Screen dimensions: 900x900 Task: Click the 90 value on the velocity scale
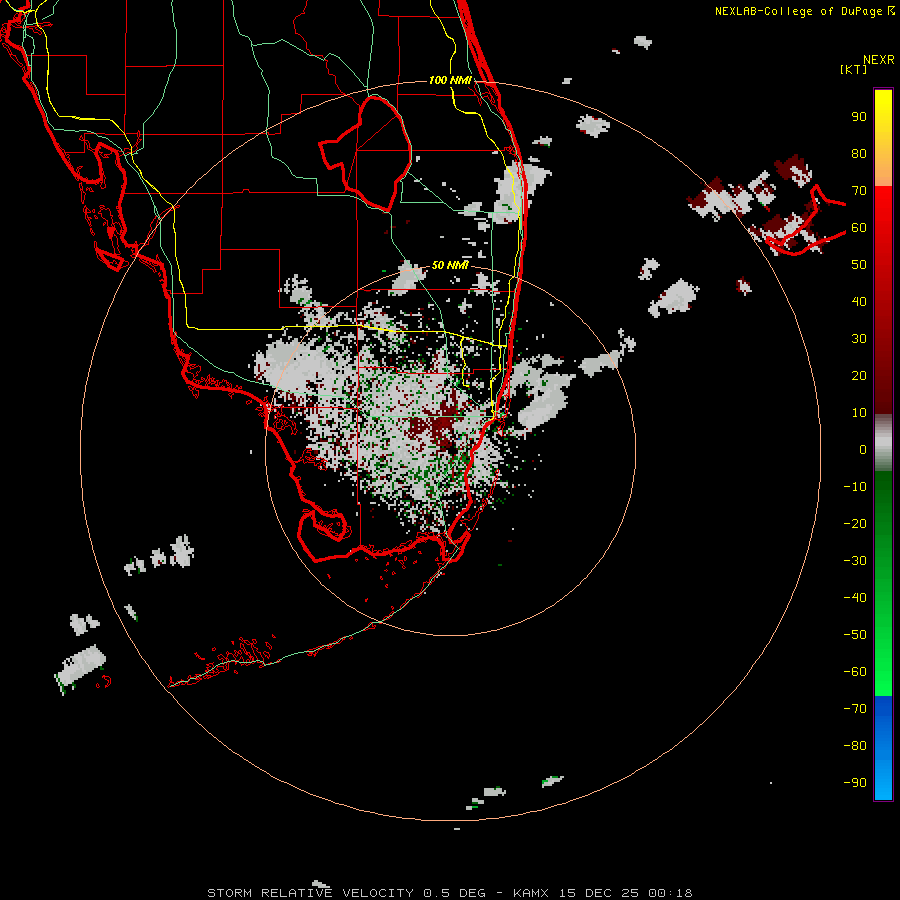tap(859, 117)
